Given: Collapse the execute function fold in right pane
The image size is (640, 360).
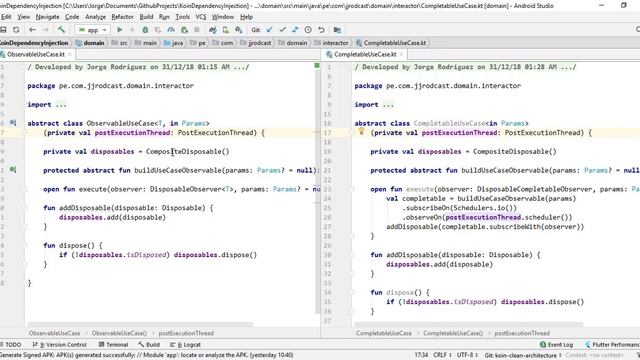Looking at the screenshot, I should pos(351,189).
